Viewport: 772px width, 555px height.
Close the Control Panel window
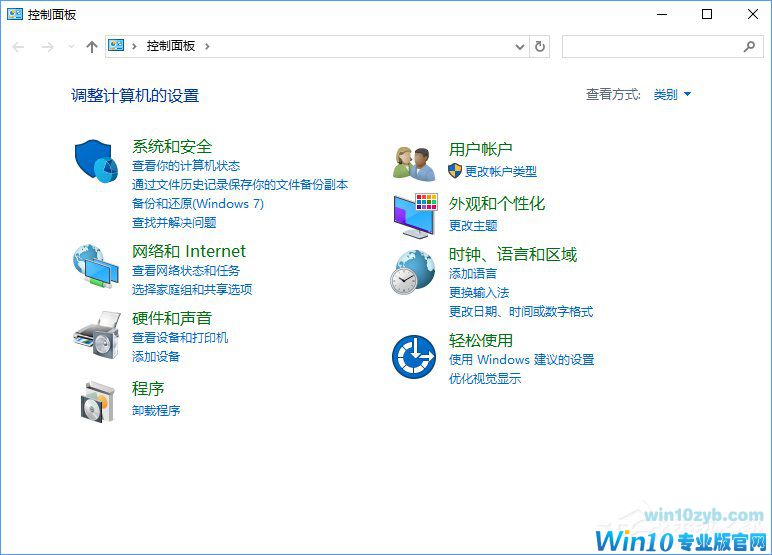coord(753,14)
